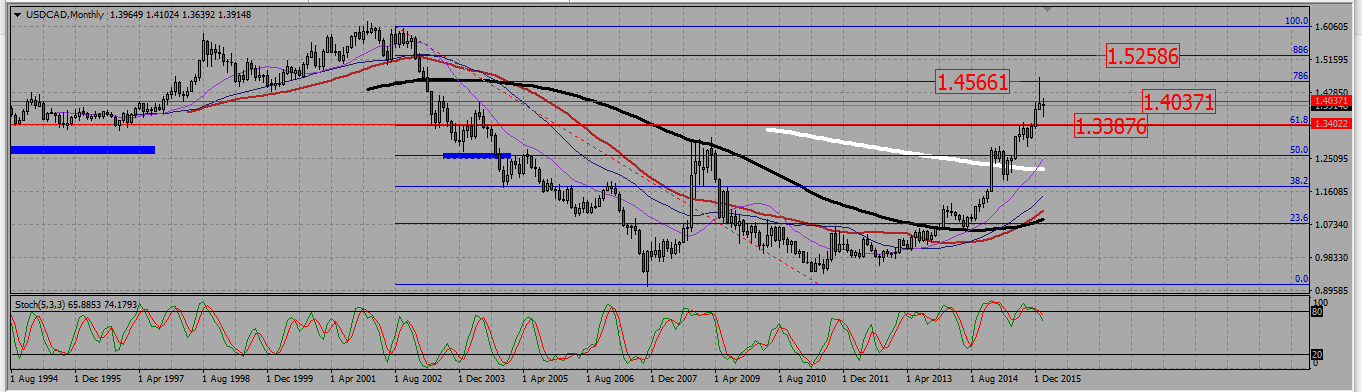Select the 1.33876 red price label
Screen dimensions: 1362x392
coord(1110,126)
